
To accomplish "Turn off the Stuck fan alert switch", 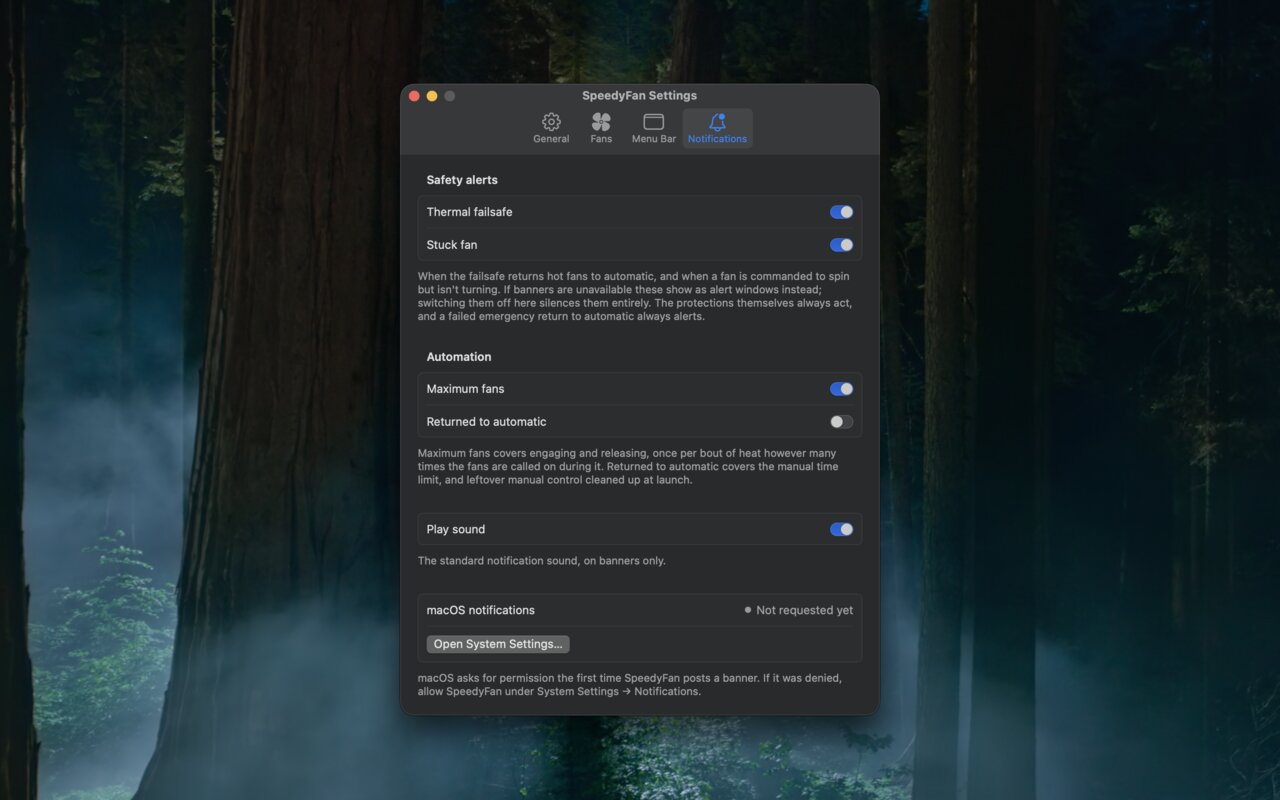I will point(841,245).
